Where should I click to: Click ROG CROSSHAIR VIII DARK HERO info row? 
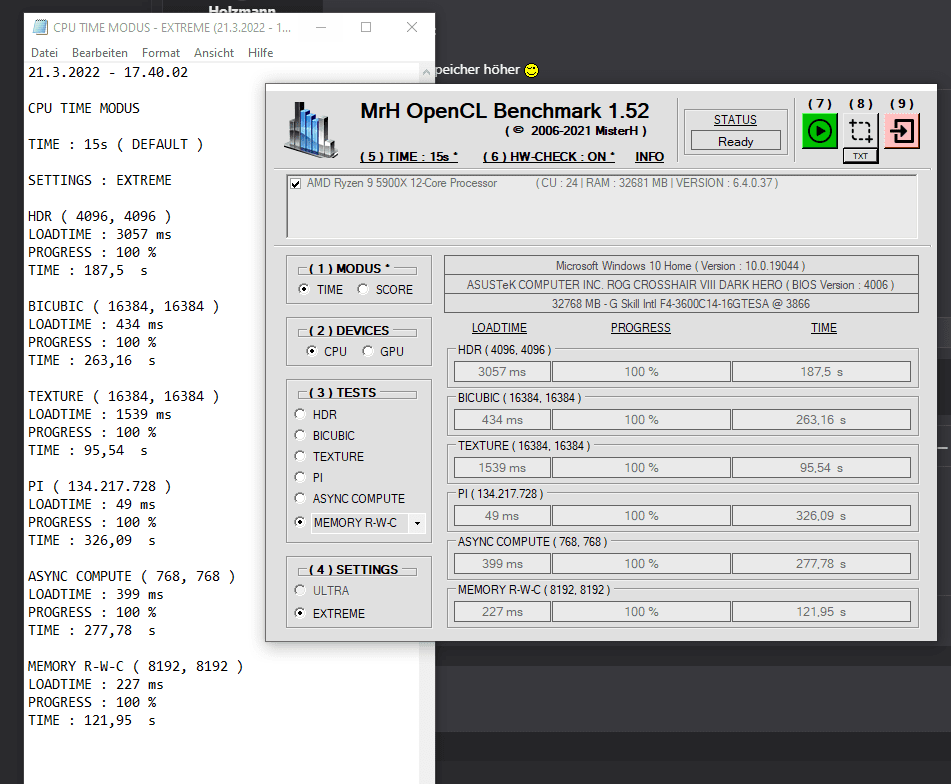point(681,284)
